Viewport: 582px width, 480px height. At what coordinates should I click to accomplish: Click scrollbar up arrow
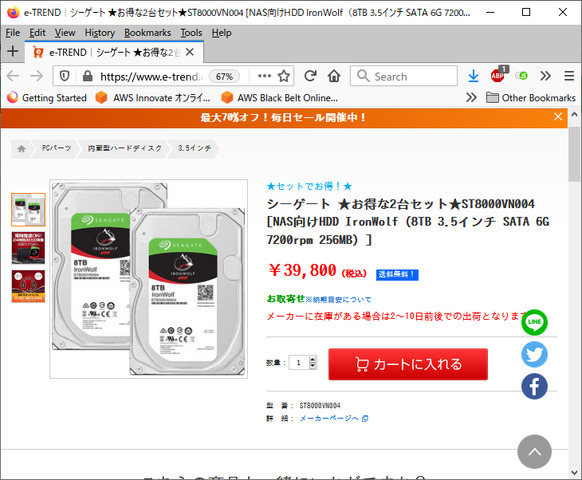pyautogui.click(x=574, y=114)
